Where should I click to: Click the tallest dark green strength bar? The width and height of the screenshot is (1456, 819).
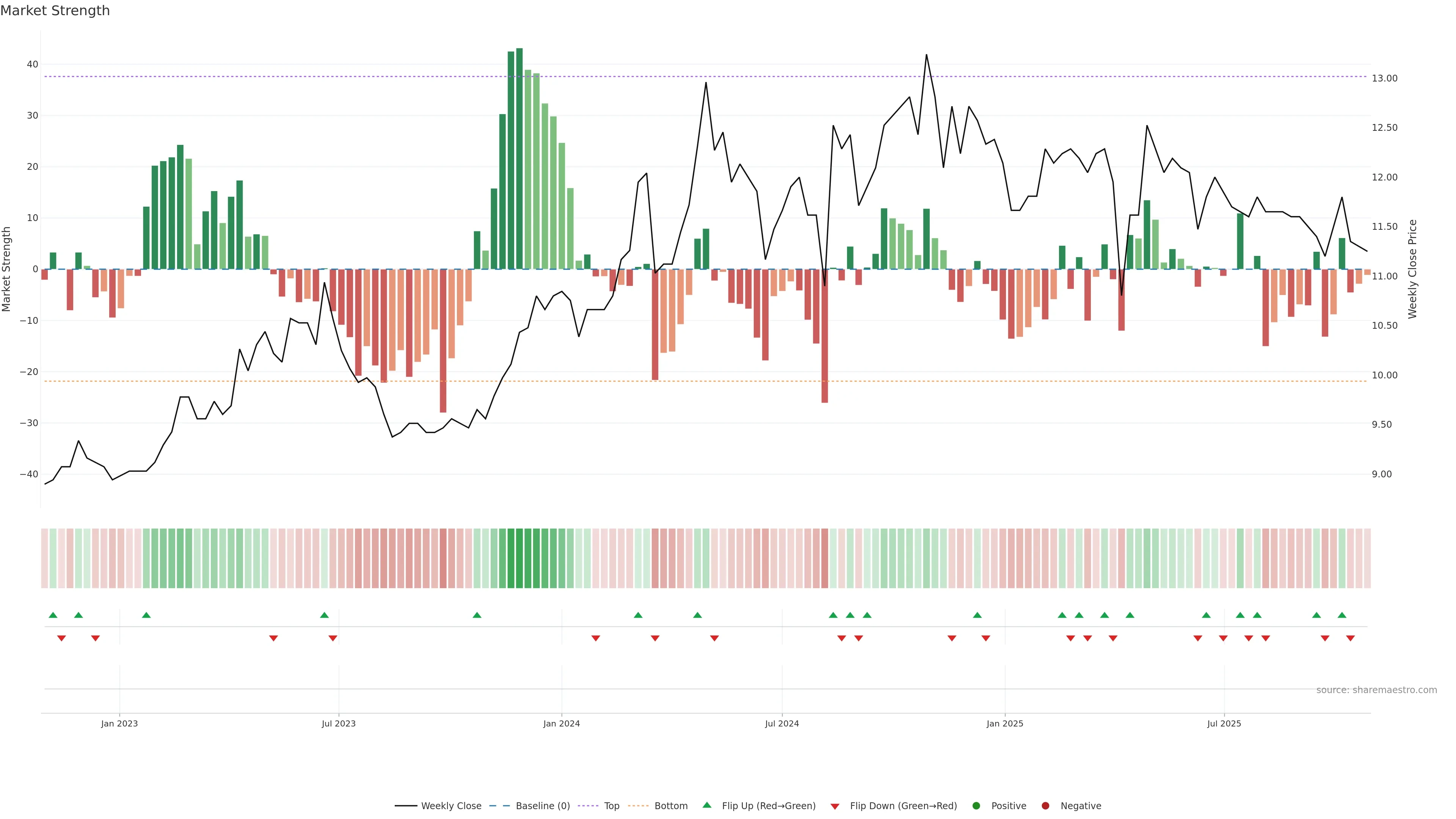(x=519, y=158)
